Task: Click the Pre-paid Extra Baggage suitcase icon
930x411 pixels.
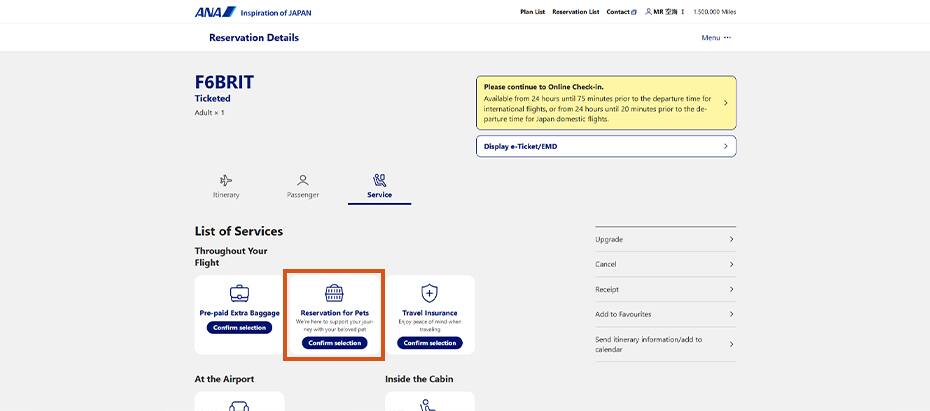Action: pos(239,293)
